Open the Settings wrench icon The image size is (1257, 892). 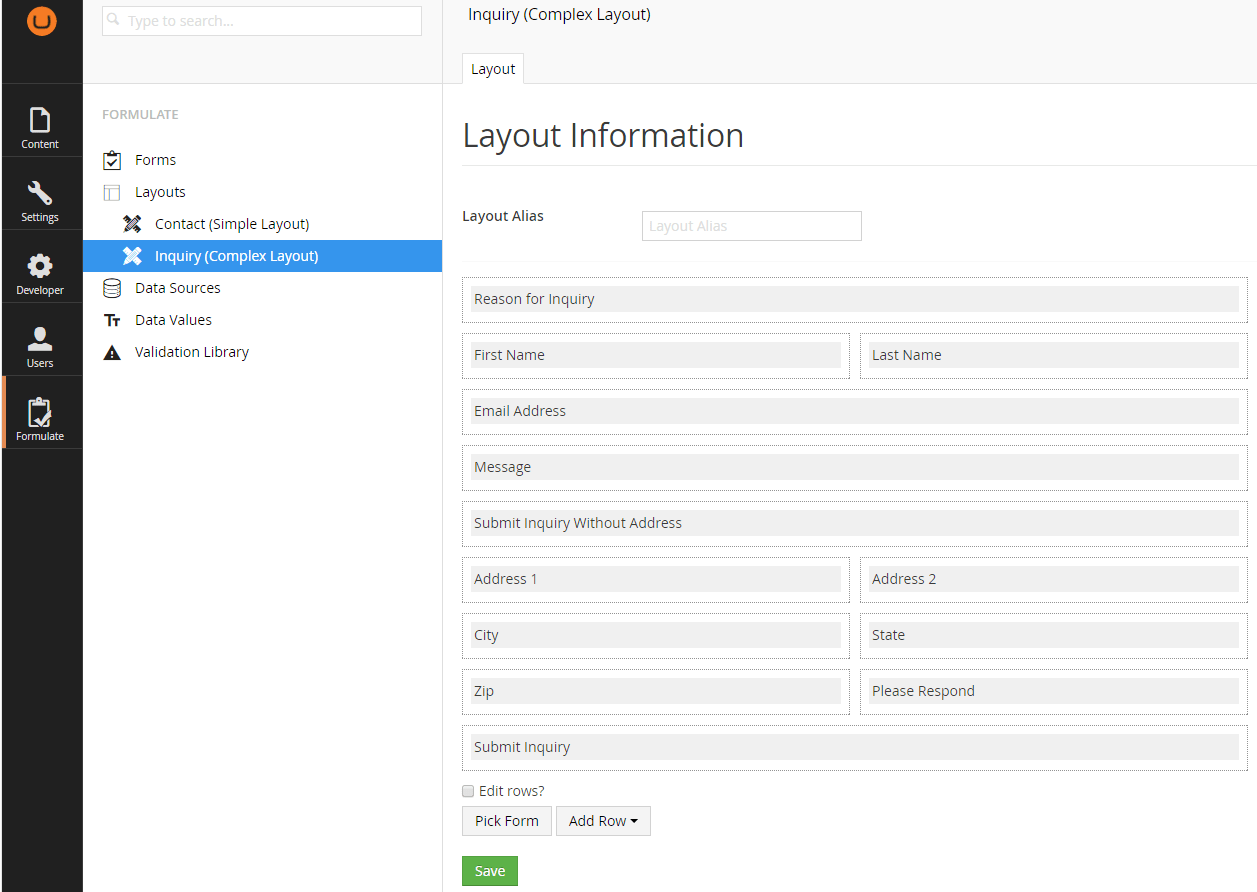pos(40,193)
